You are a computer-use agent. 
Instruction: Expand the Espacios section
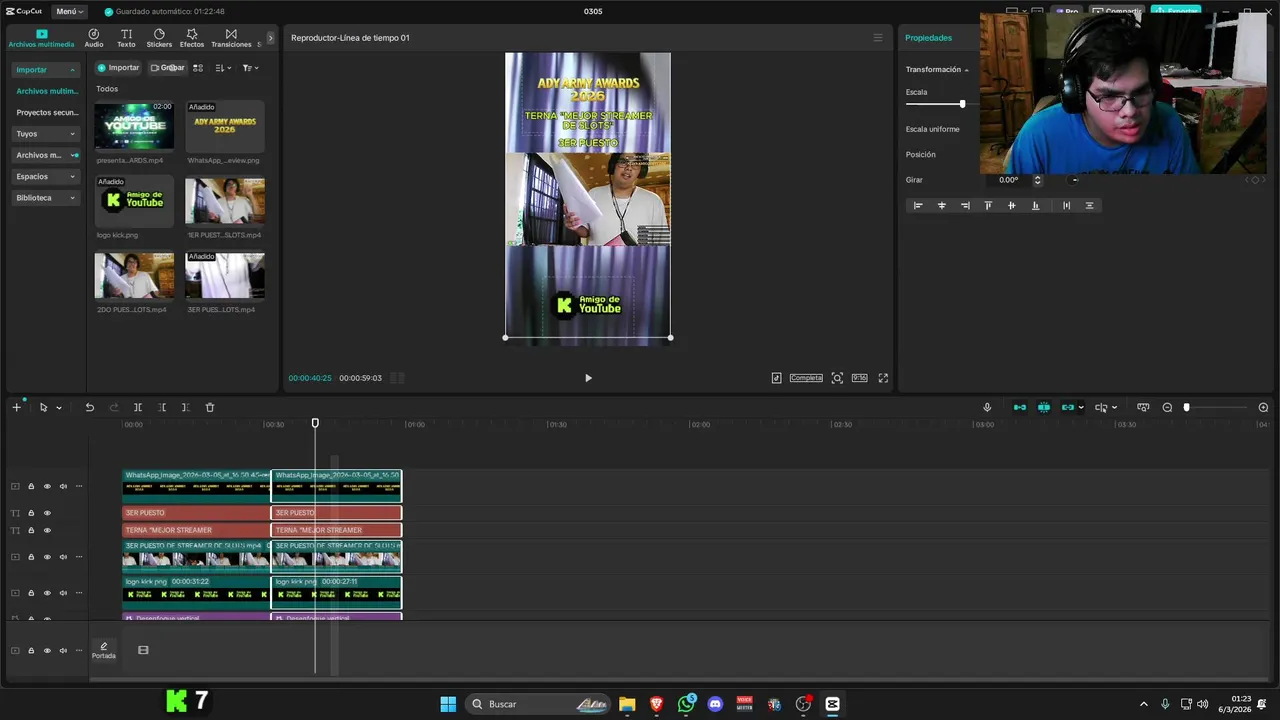45,176
